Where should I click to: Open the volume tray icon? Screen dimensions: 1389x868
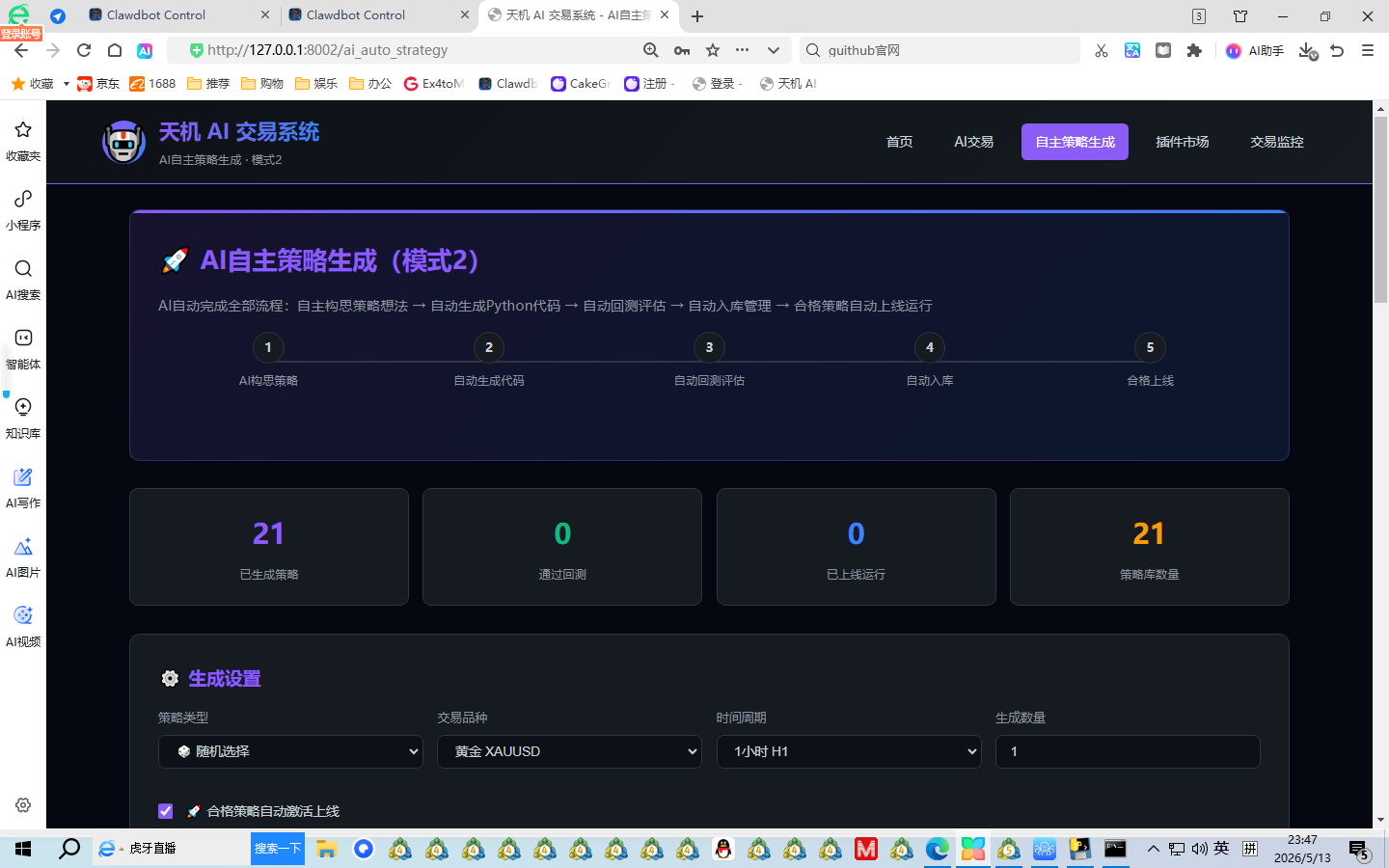(1199, 849)
